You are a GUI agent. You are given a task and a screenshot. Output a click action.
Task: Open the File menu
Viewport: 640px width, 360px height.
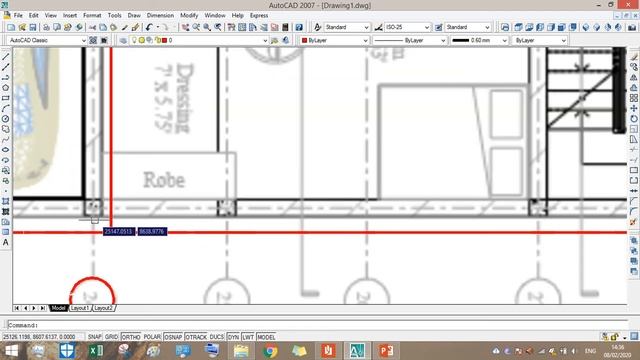[x=18, y=16]
